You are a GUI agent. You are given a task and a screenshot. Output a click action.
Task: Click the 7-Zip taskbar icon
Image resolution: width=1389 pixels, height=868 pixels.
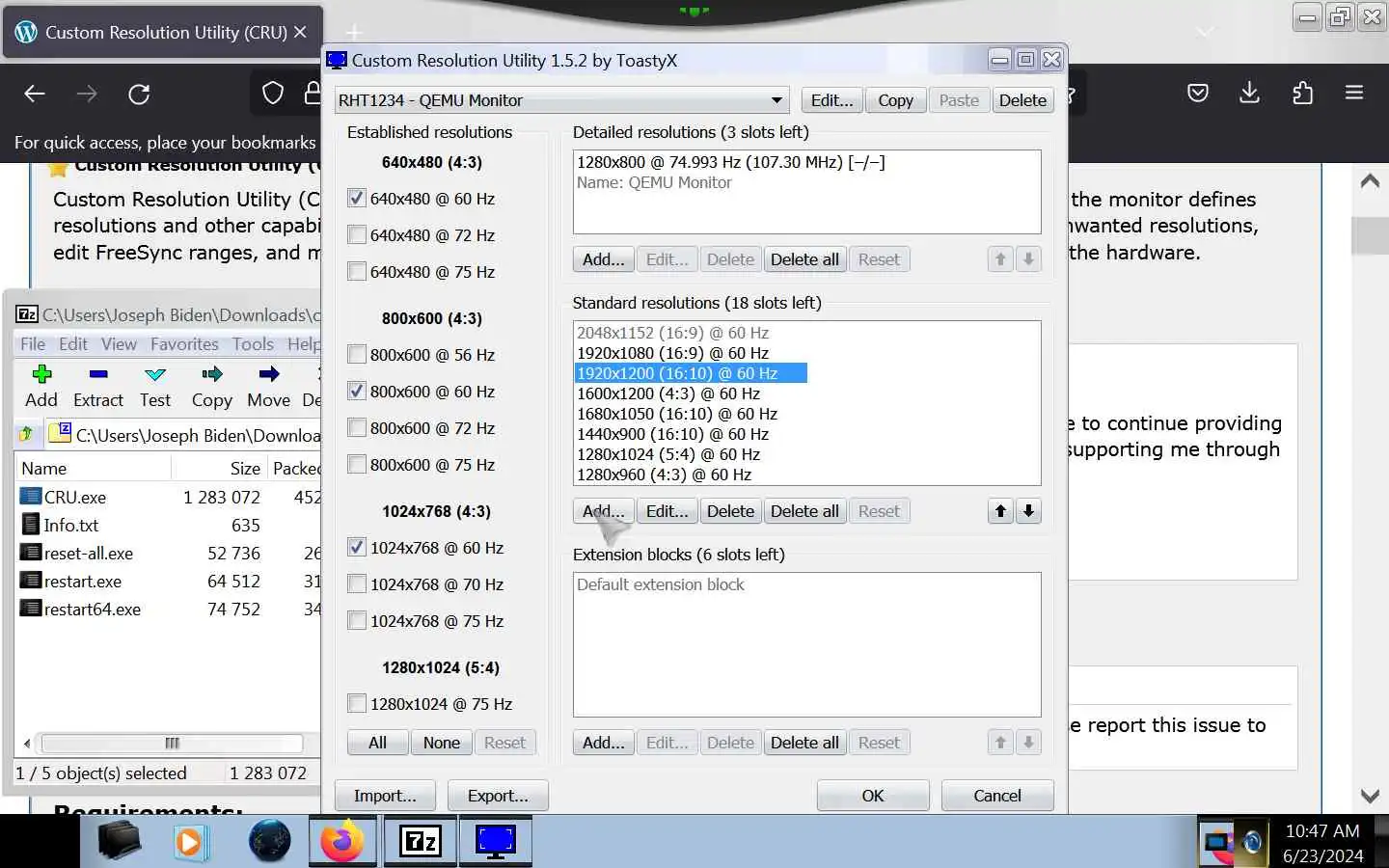(420, 842)
